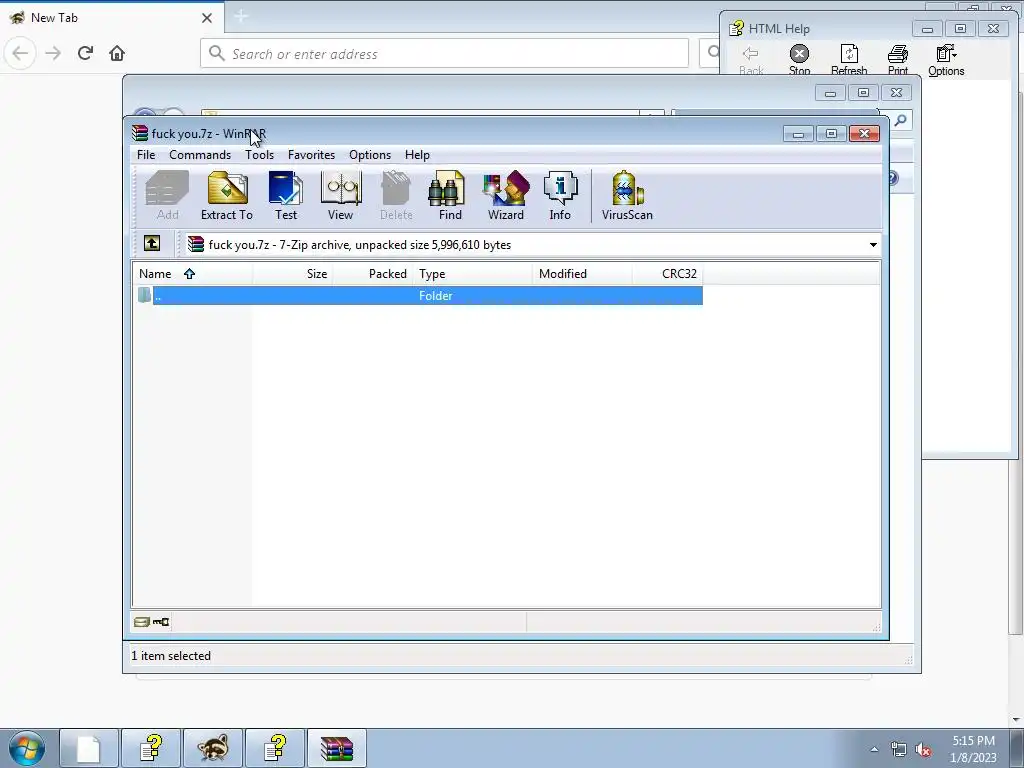Launch the Wizard tool
The image size is (1024, 768).
(505, 195)
